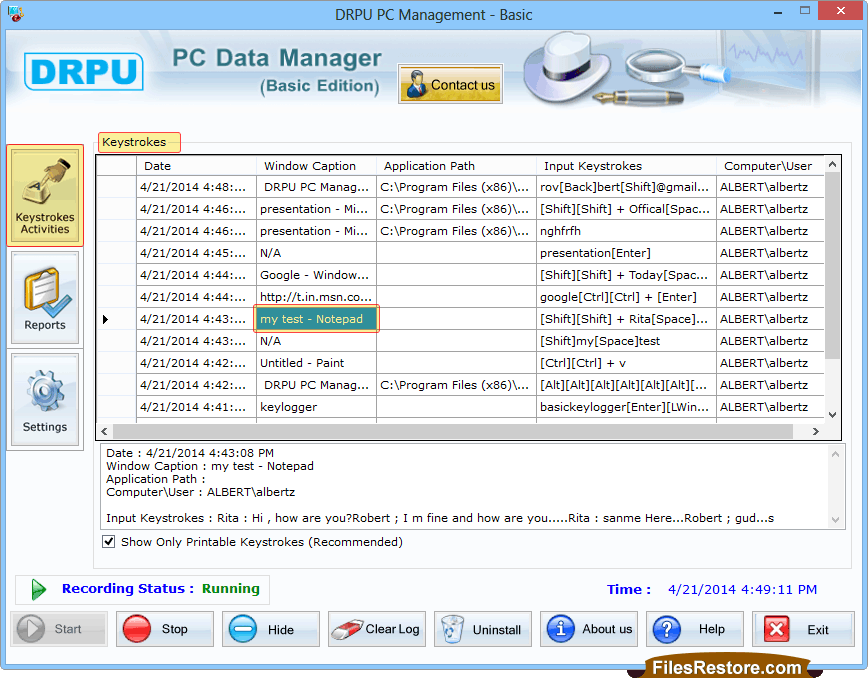The height and width of the screenshot is (679, 868).
Task: Open the Help button
Action: point(695,629)
